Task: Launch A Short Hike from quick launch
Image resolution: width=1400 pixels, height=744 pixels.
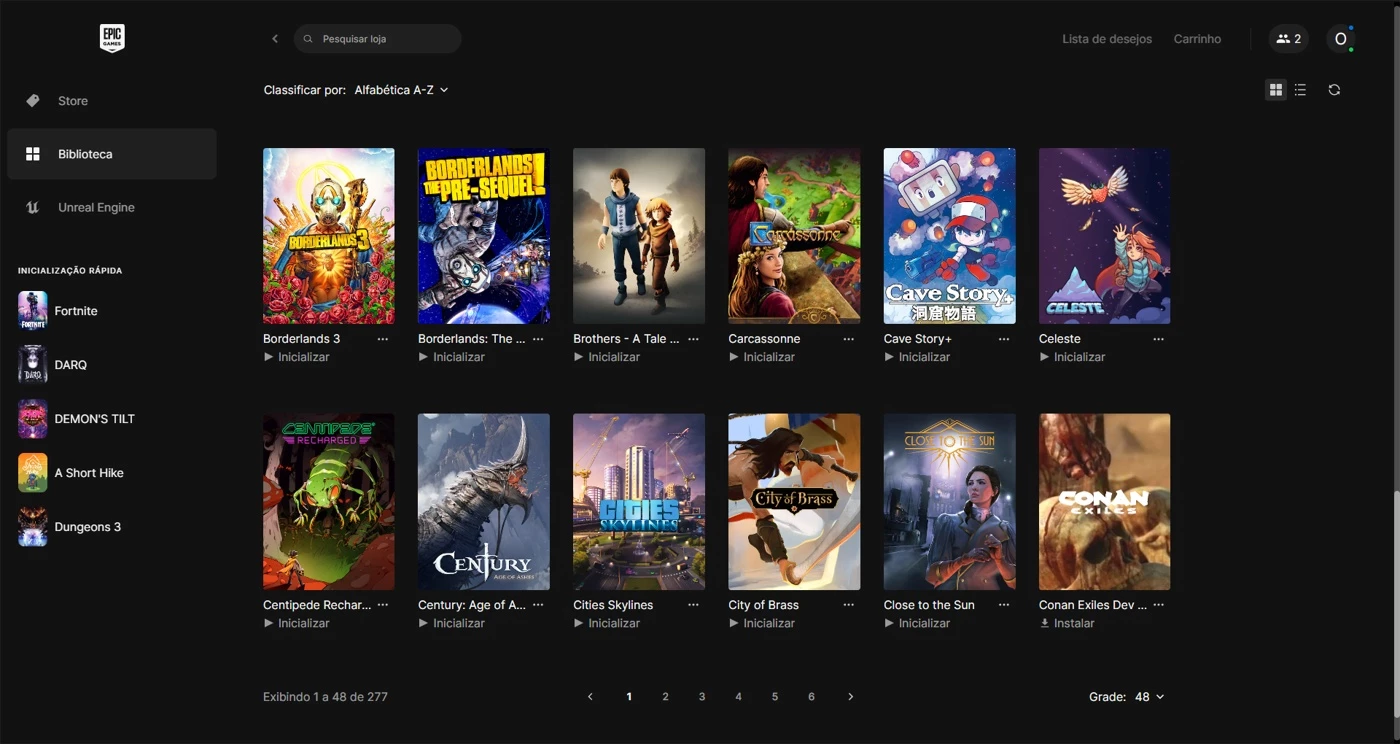Action: click(71, 473)
